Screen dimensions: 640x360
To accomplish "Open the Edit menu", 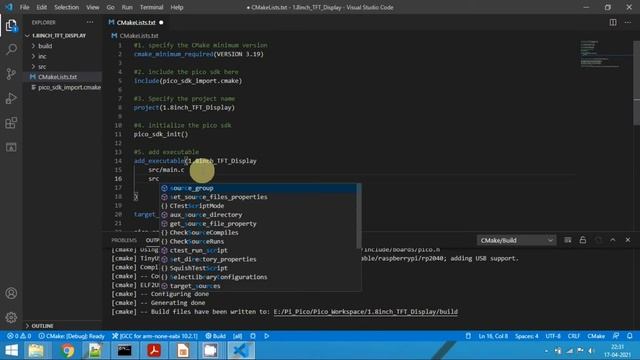I will (41, 7).
